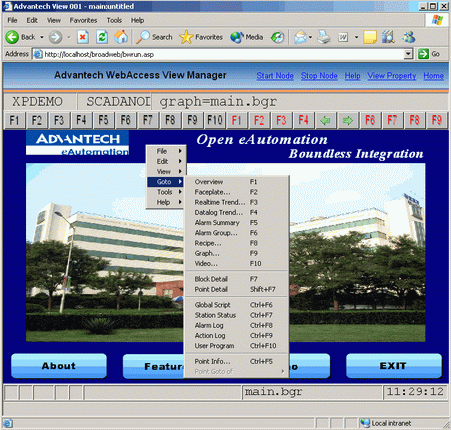Click the Stop Node link
This screenshot has width=451, height=430.
pos(319,76)
